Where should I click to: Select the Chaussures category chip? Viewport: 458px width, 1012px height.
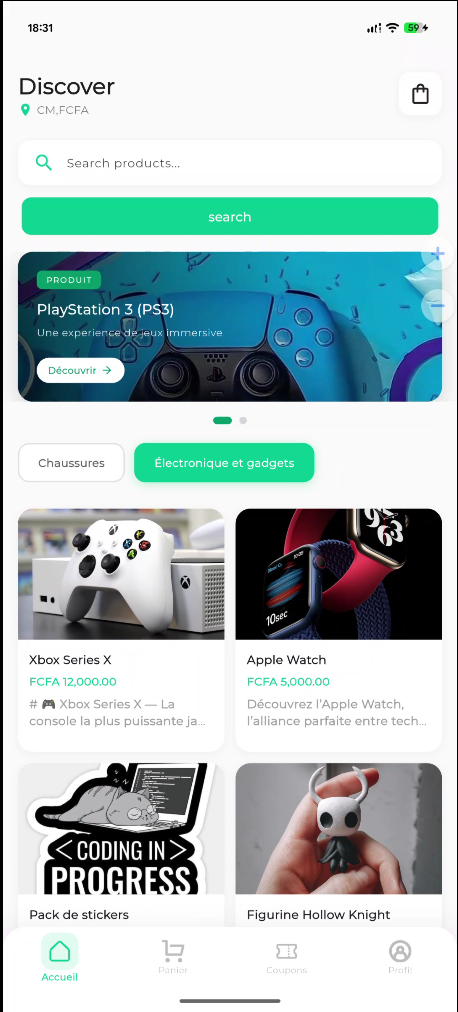pos(71,463)
